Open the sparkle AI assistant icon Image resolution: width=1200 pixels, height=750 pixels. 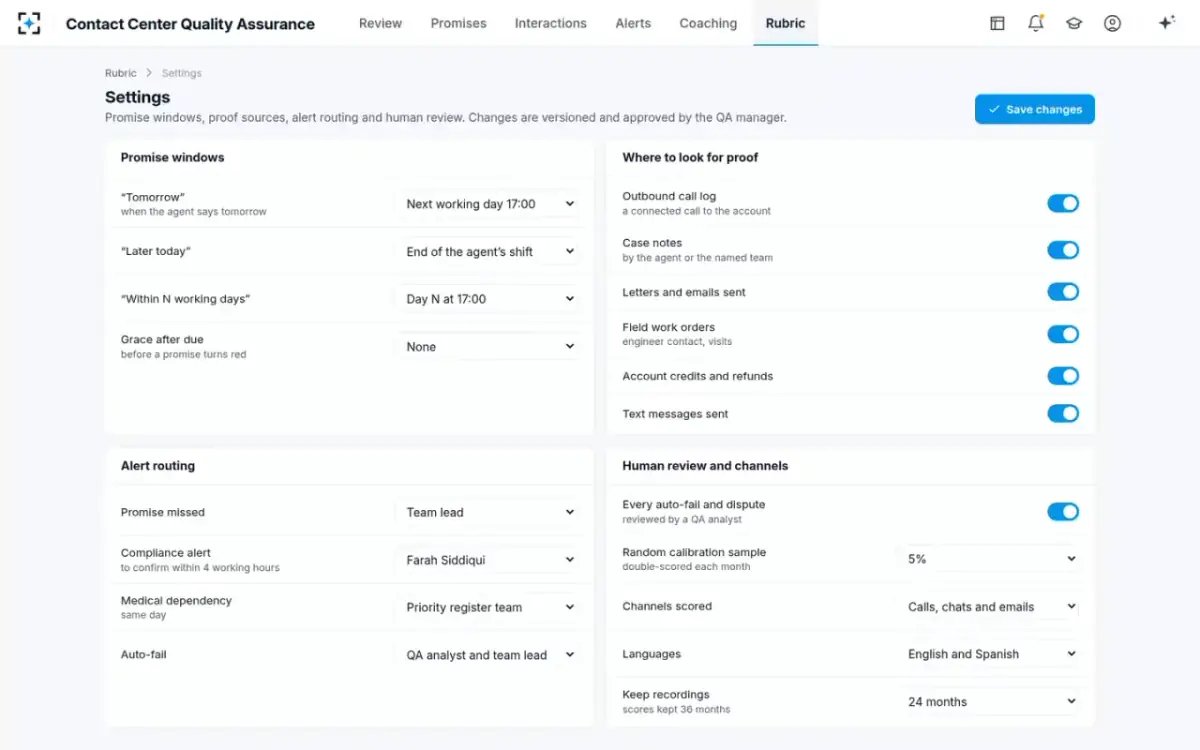click(1166, 23)
